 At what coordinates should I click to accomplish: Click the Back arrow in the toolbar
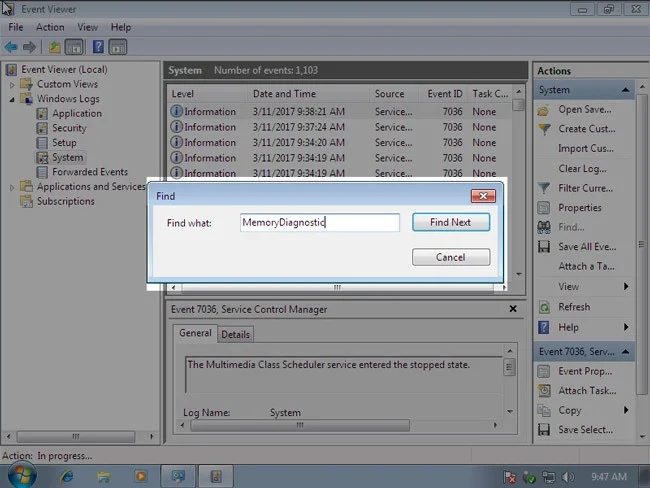(x=11, y=47)
